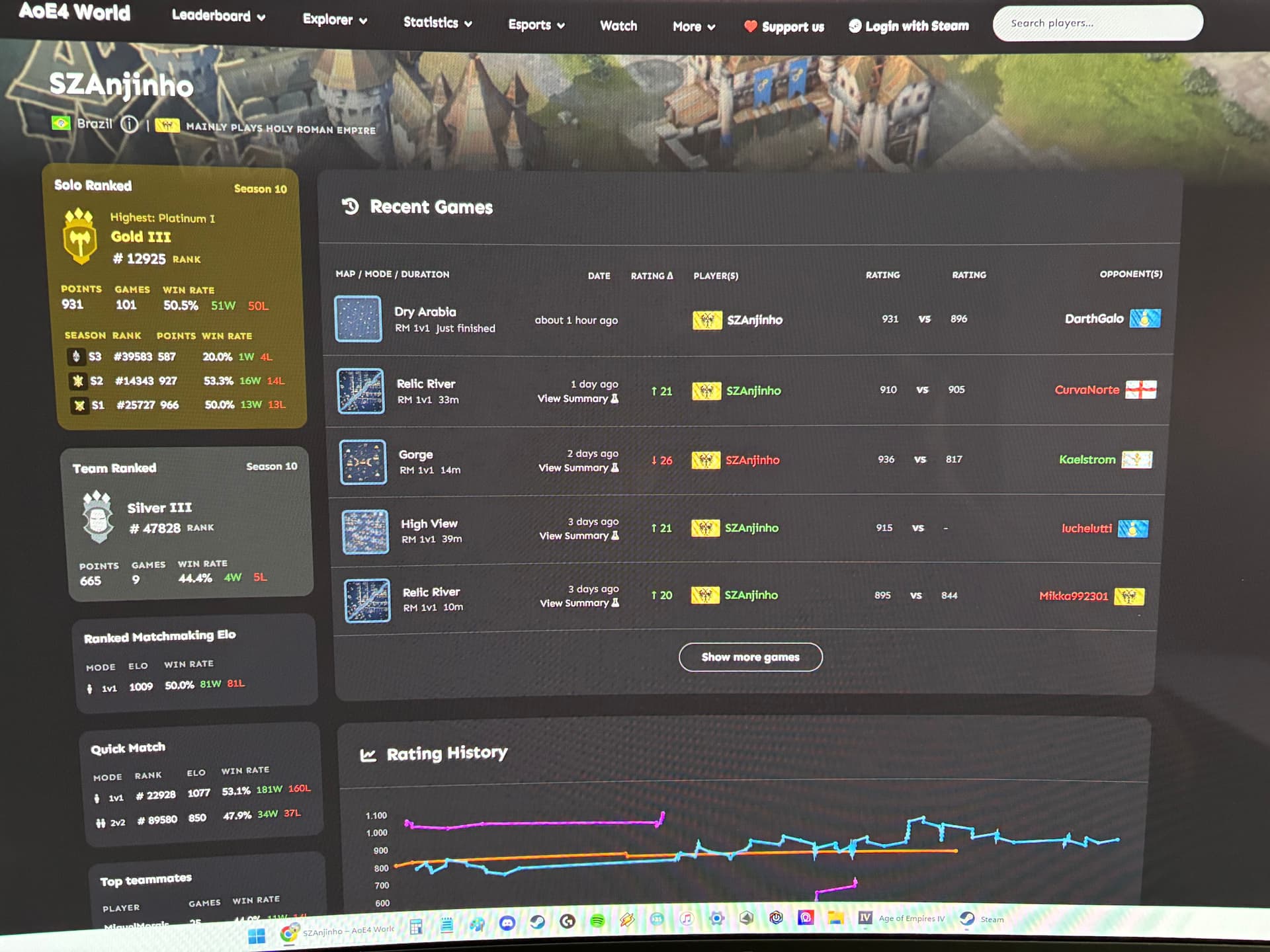Image resolution: width=1270 pixels, height=952 pixels.
Task: Open View Summary for the Gorge game
Action: [579, 468]
